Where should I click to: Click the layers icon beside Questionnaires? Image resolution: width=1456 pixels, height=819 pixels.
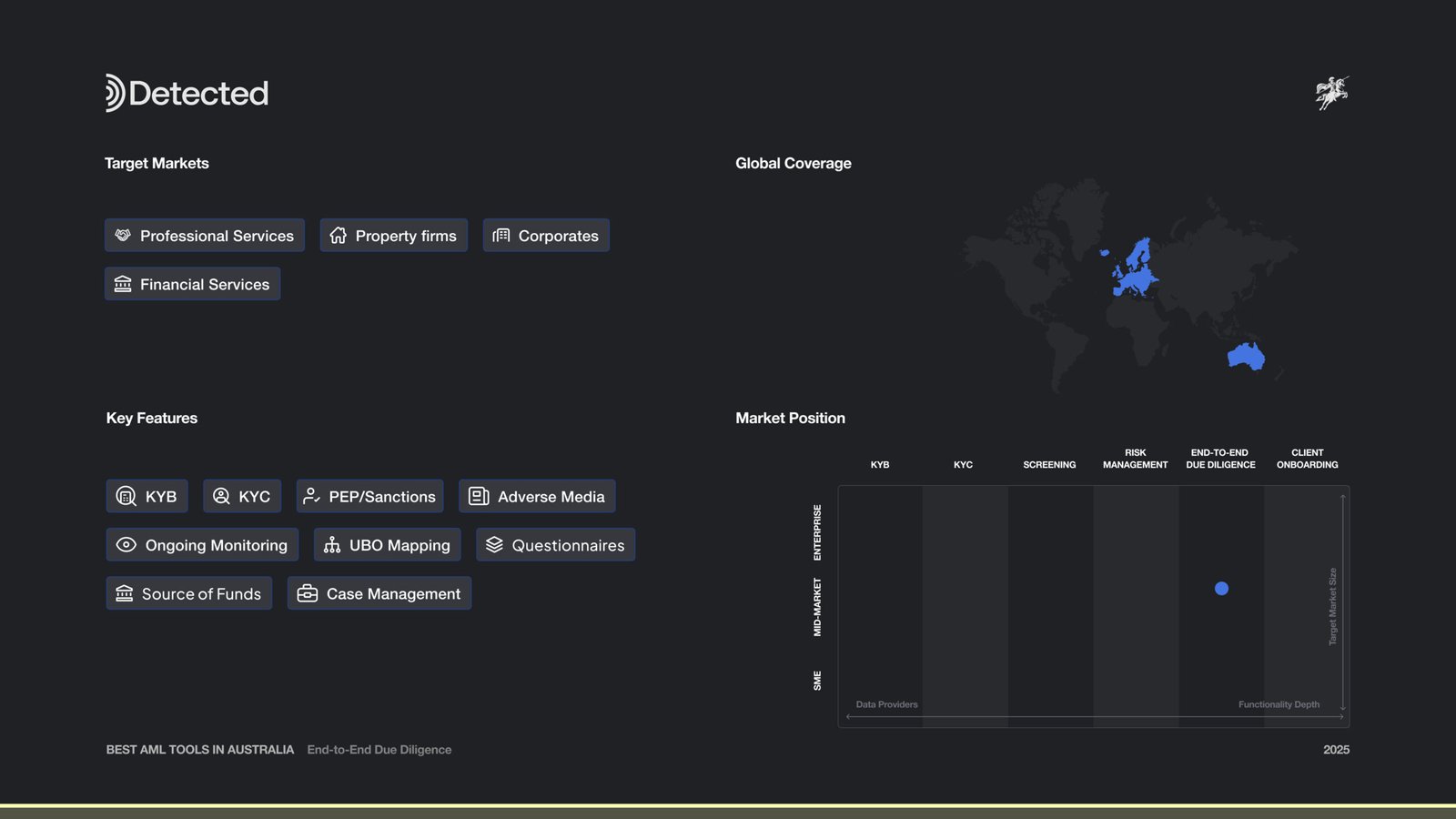point(494,544)
